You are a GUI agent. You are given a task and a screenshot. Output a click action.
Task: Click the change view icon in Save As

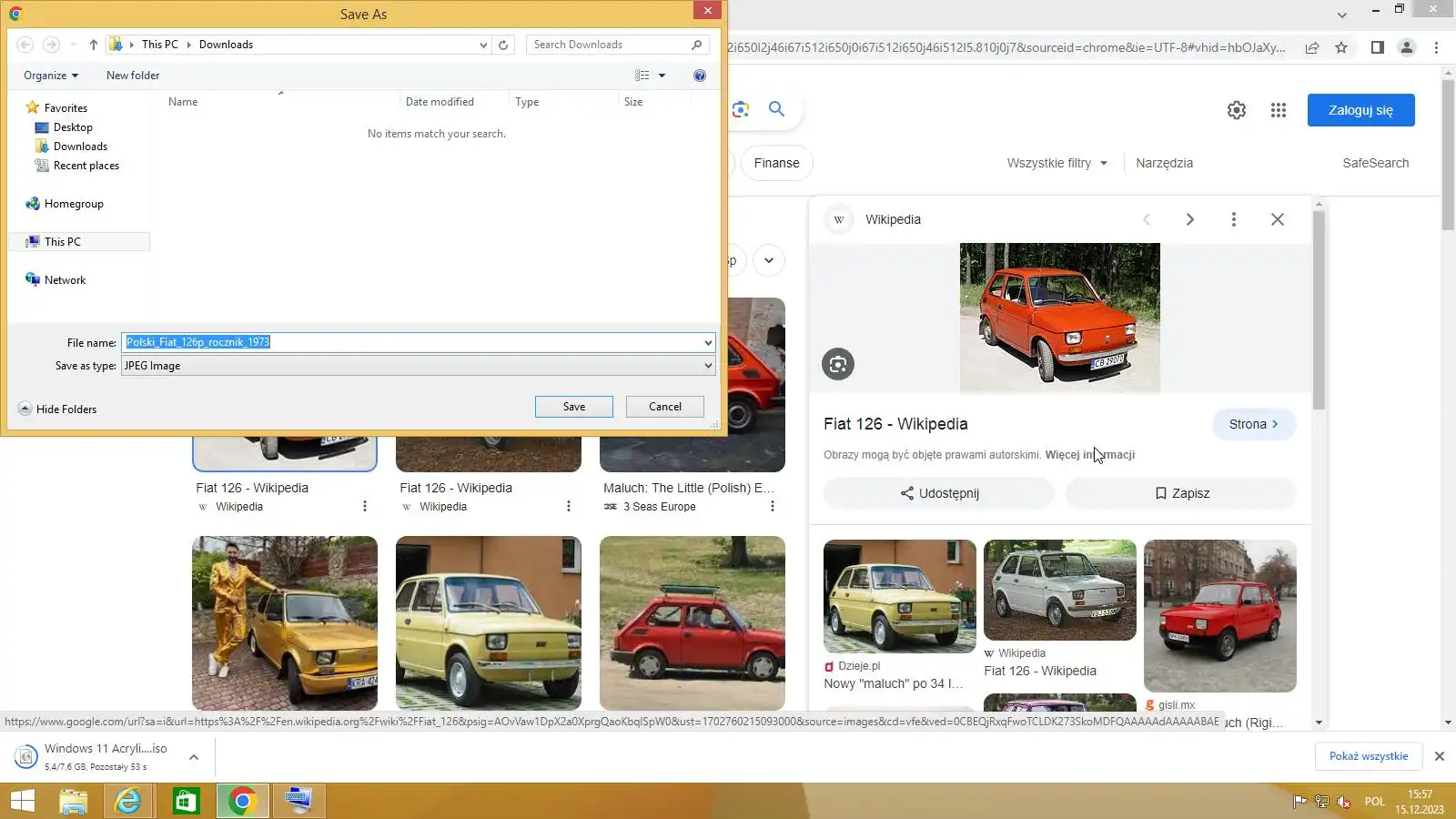tap(642, 76)
